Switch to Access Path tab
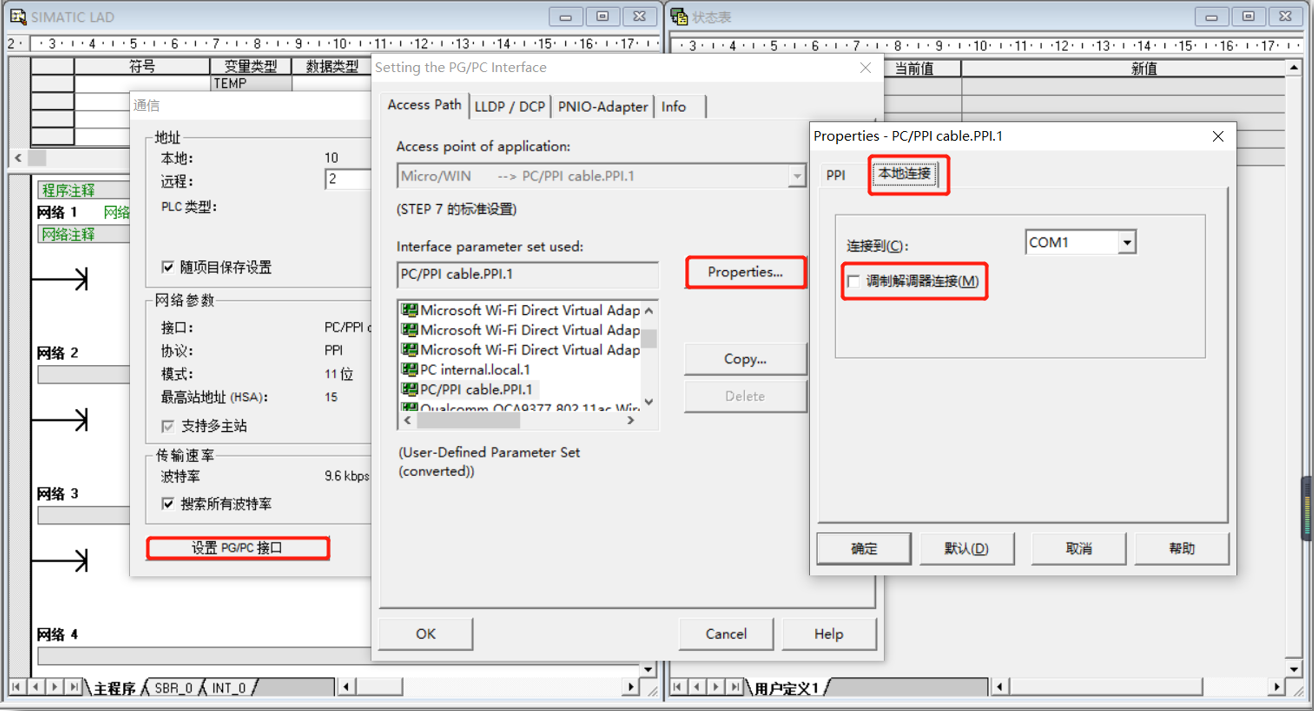The height and width of the screenshot is (711, 1314). coord(424,105)
